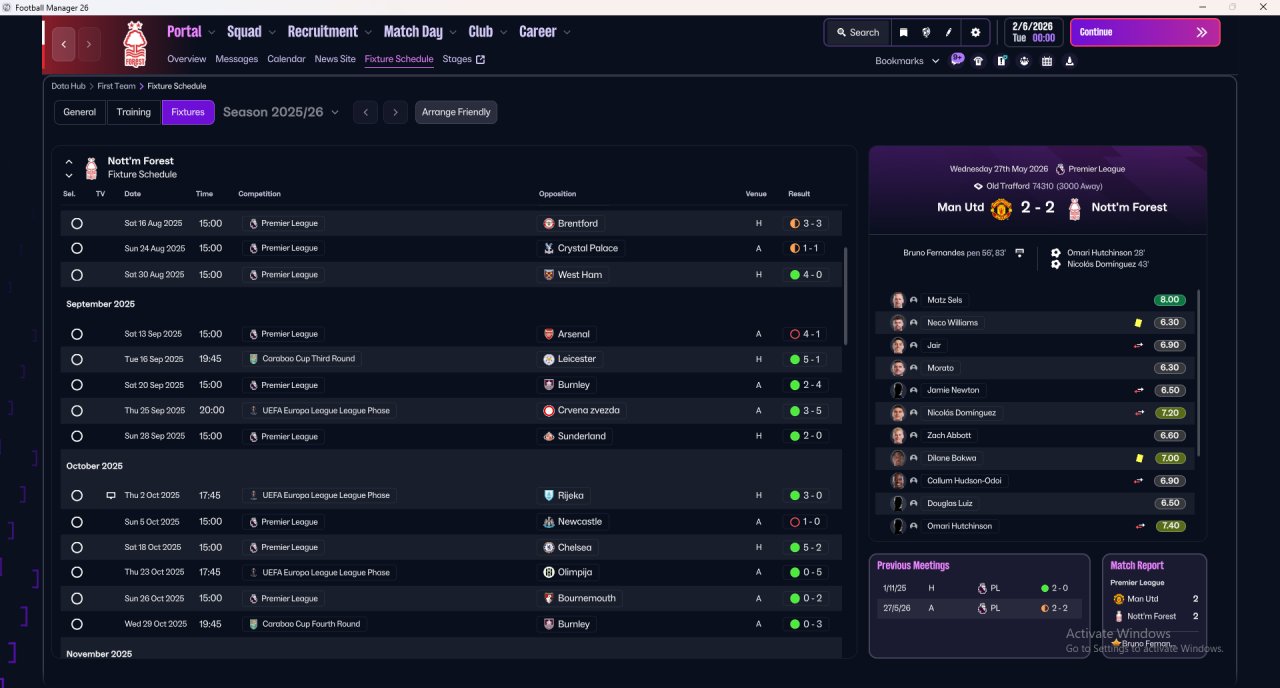
Task: Click the football goal icon beside Omari Hutchinson 28'
Action: (x=1056, y=253)
